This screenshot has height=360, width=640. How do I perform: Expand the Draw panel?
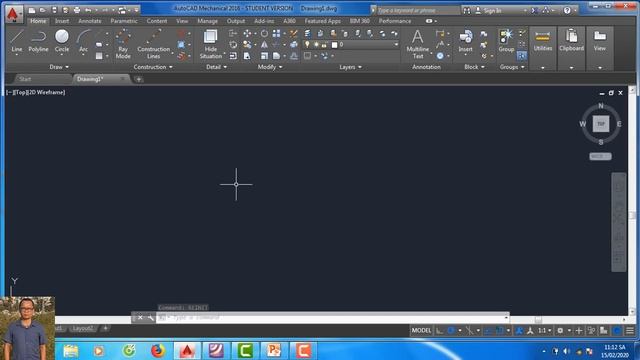point(60,67)
